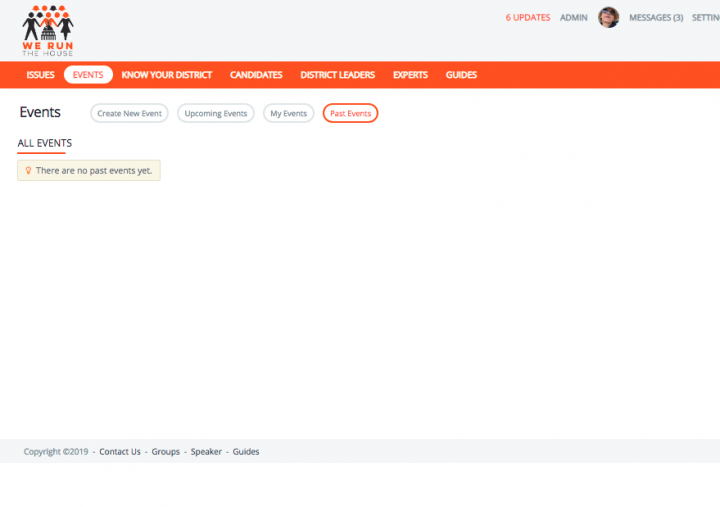View the 6 Updates notifications
The width and height of the screenshot is (720, 507).
click(528, 17)
